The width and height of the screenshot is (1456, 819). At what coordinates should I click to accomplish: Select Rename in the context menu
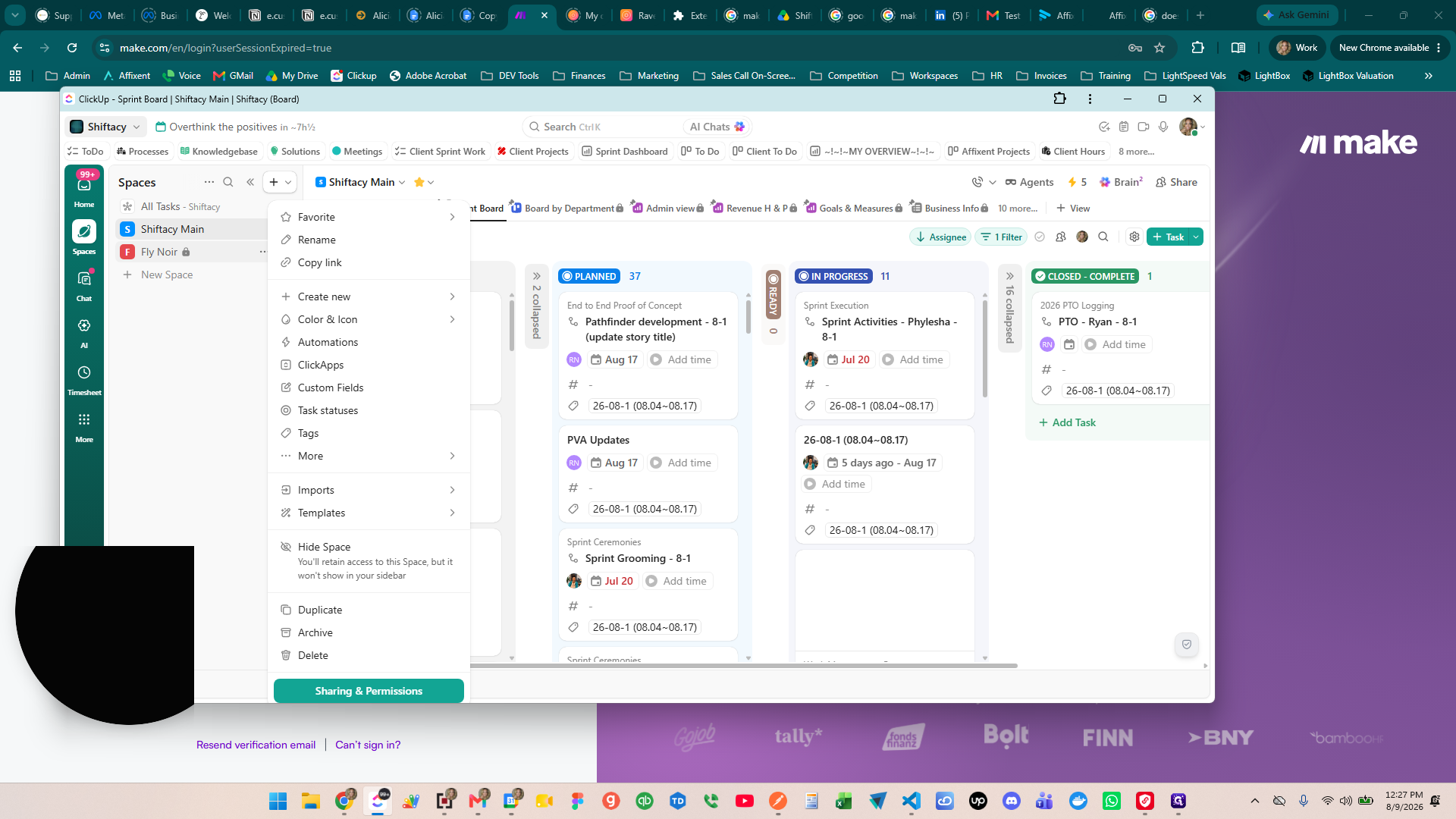coord(369,240)
